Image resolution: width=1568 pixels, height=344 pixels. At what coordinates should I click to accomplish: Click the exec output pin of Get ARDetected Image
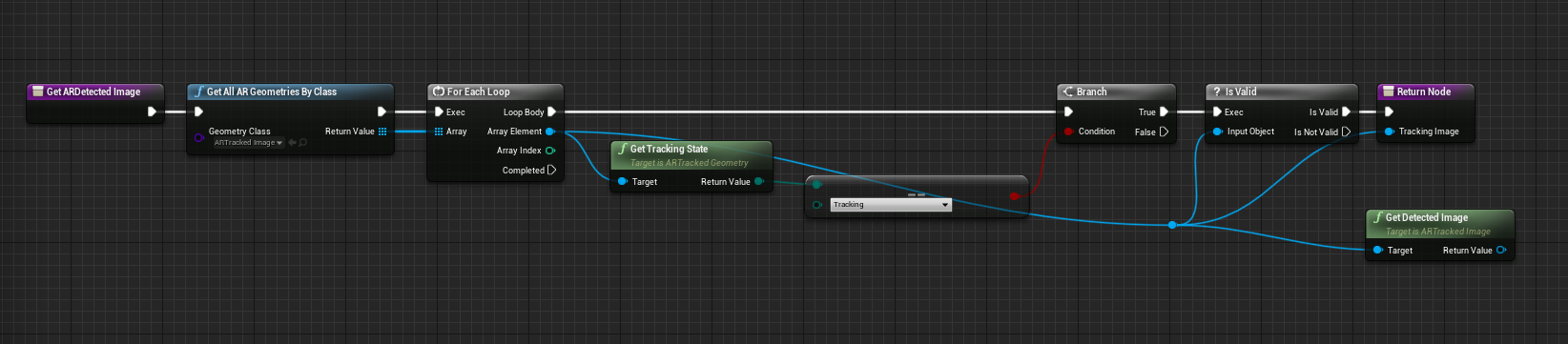(152, 111)
